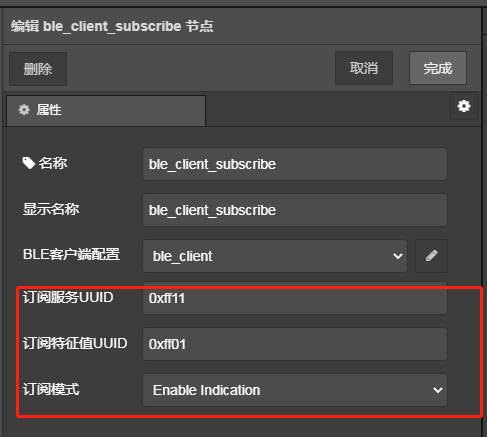Open node settings gear icon
Image resolution: width=487 pixels, height=437 pixels.
coord(464,106)
